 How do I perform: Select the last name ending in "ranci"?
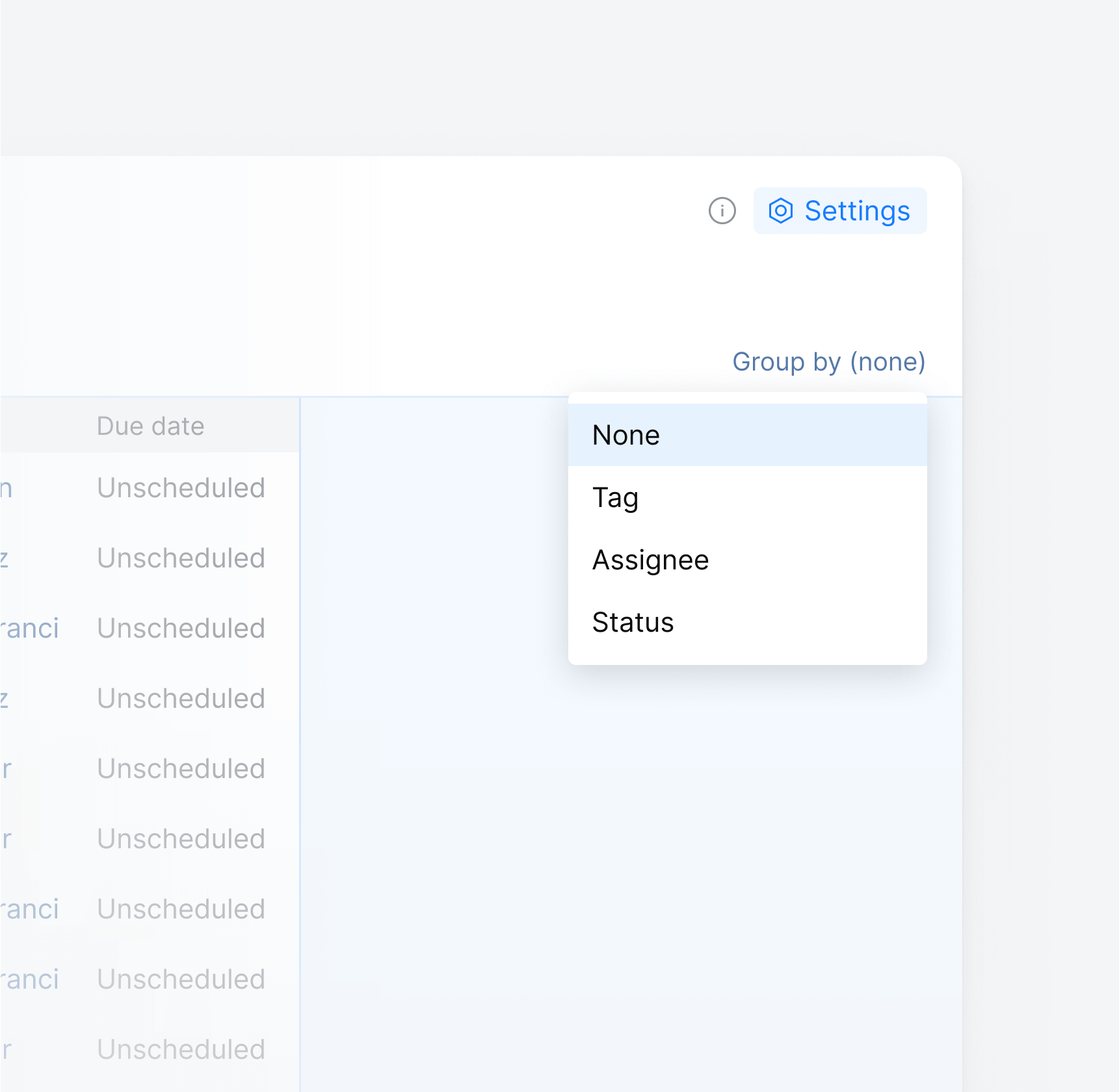click(x=30, y=980)
